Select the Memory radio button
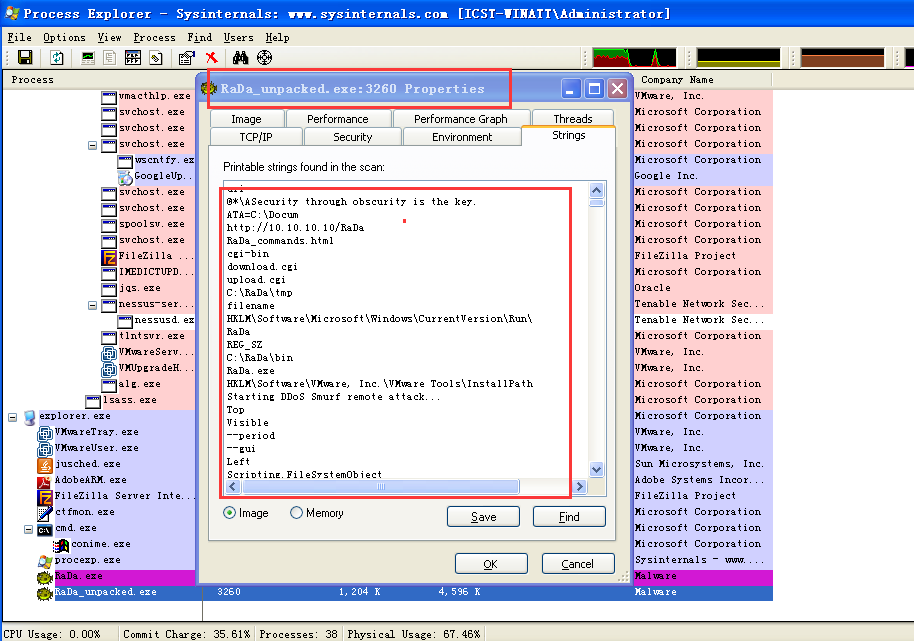The width and height of the screenshot is (914, 641). [296, 513]
